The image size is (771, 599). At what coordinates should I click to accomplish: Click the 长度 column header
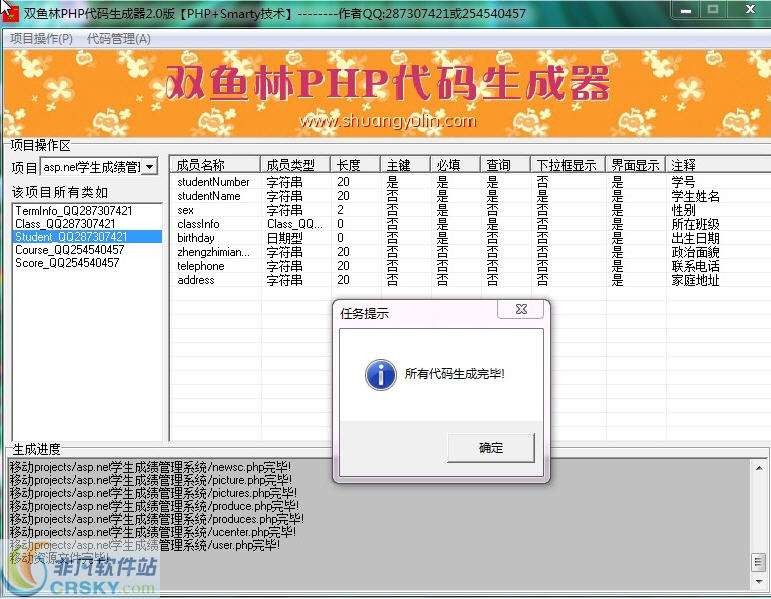click(355, 165)
